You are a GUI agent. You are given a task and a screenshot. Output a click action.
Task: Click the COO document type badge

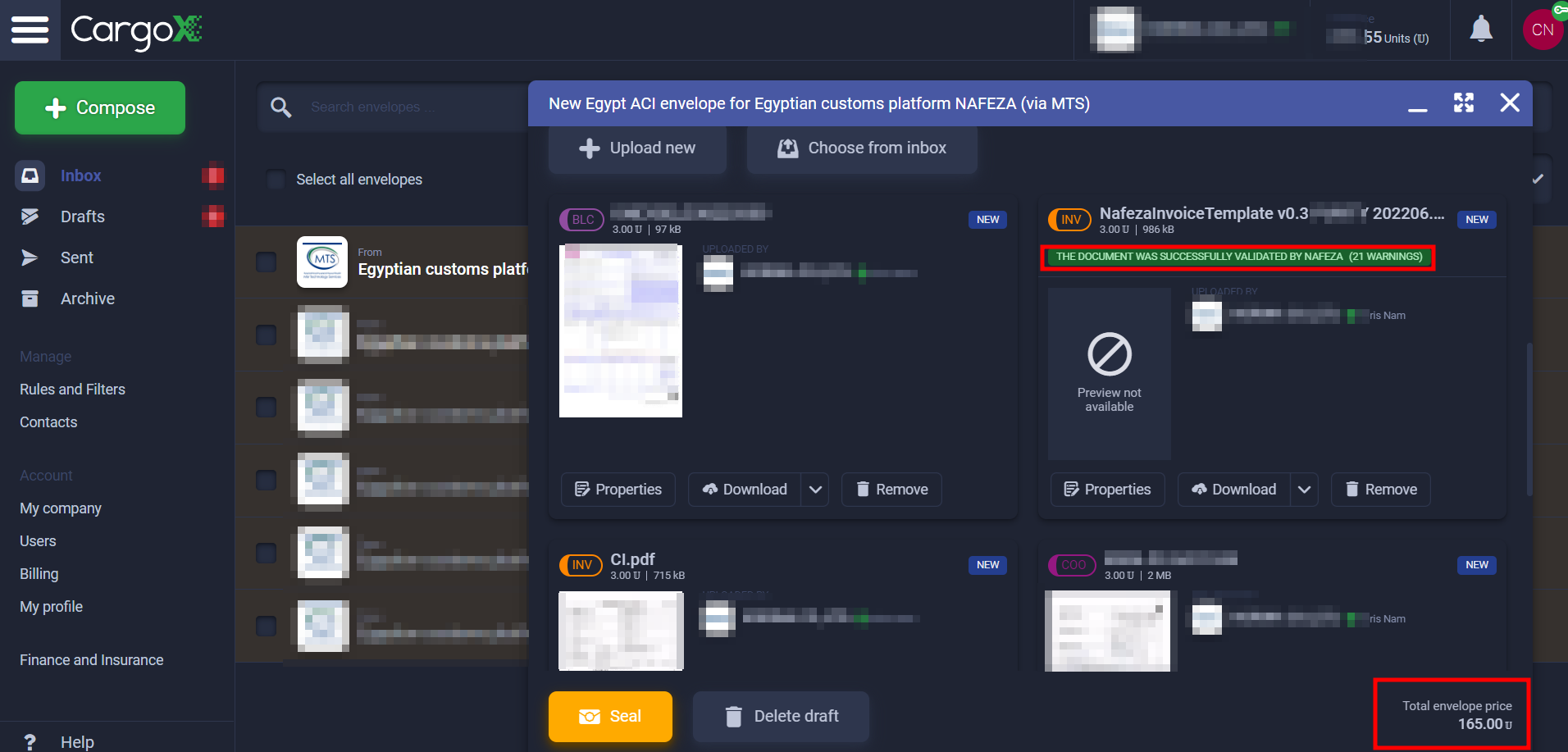[1072, 565]
